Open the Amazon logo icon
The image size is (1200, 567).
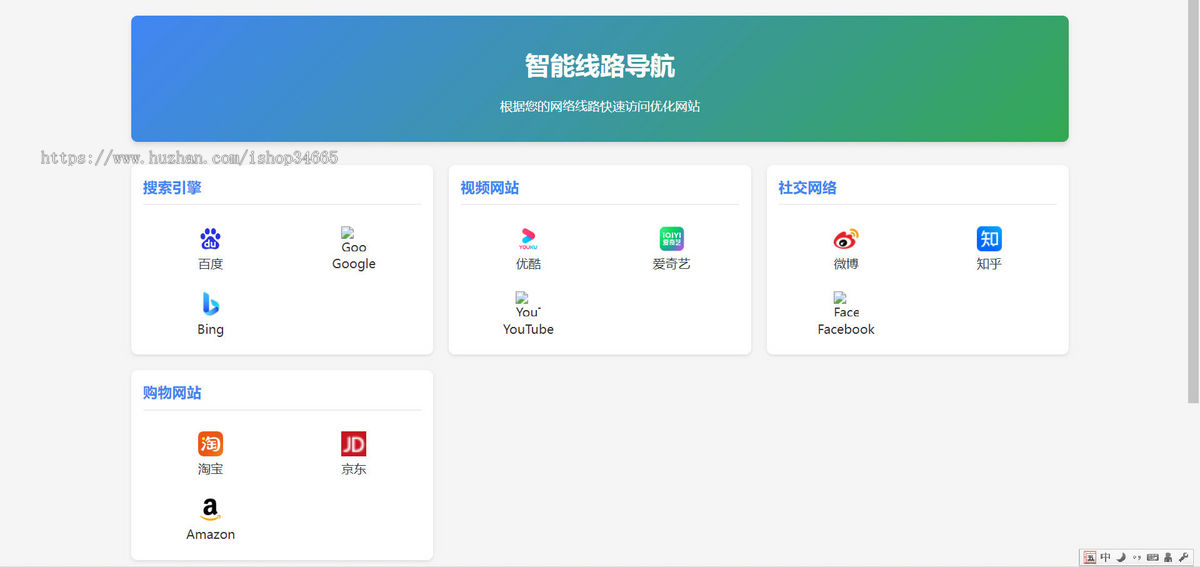pyautogui.click(x=210, y=509)
